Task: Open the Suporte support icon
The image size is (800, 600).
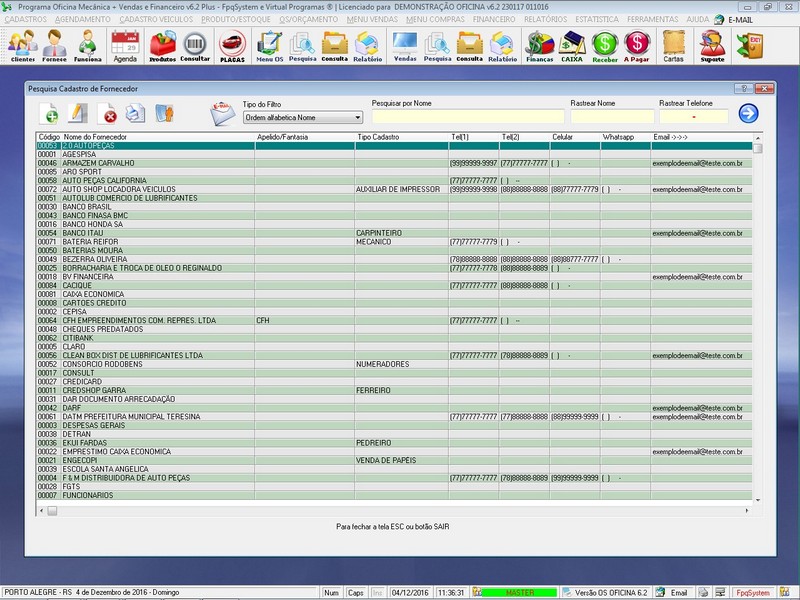Action: tap(712, 46)
